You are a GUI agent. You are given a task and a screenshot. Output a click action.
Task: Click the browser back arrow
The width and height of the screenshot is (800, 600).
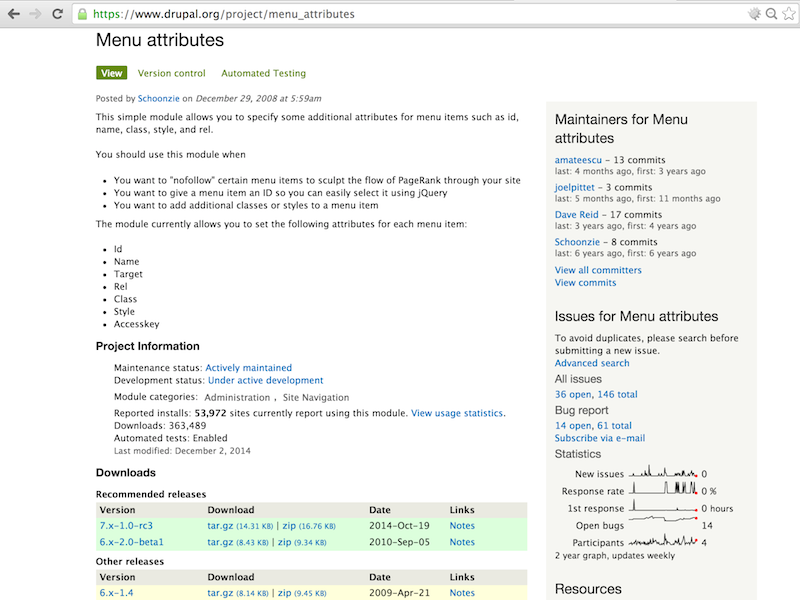(14, 14)
